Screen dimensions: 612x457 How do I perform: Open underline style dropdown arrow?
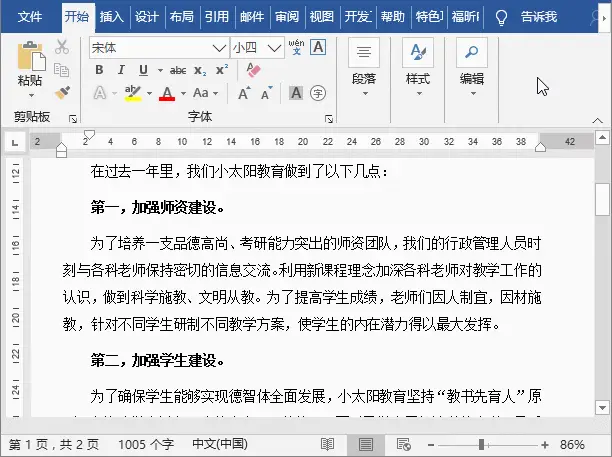(160, 71)
